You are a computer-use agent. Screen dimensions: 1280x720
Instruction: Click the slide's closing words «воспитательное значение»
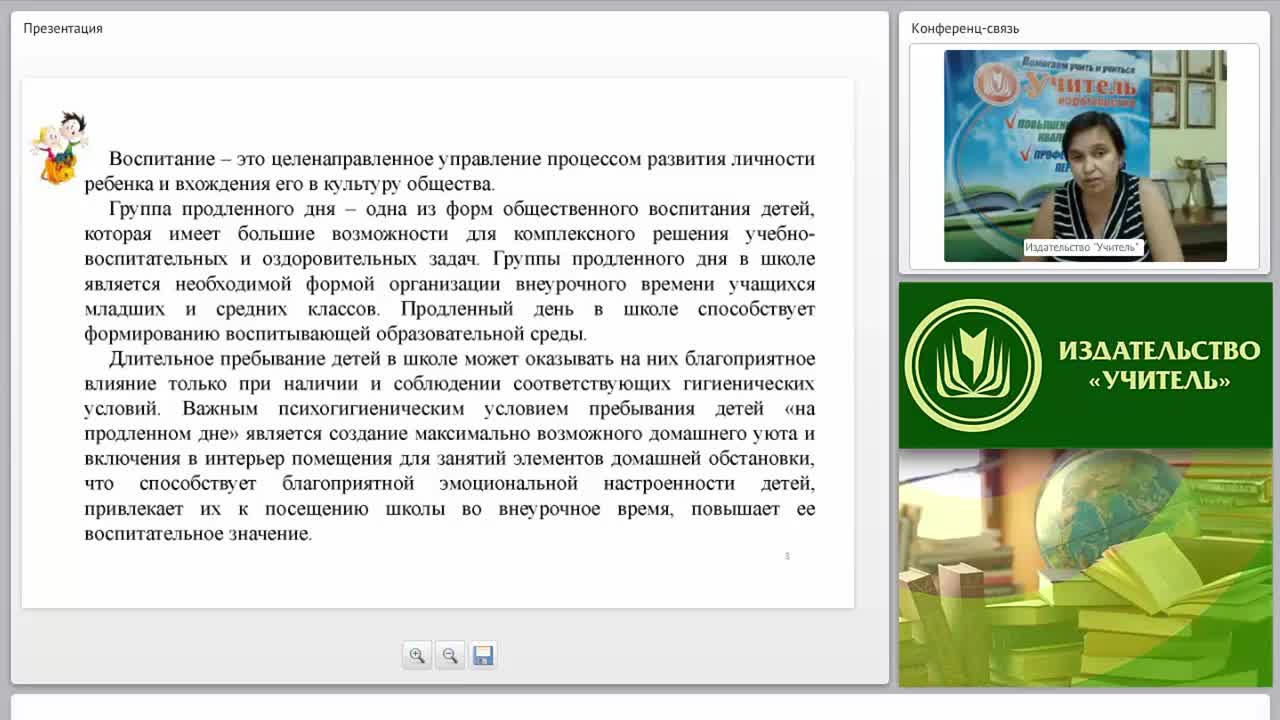(197, 534)
